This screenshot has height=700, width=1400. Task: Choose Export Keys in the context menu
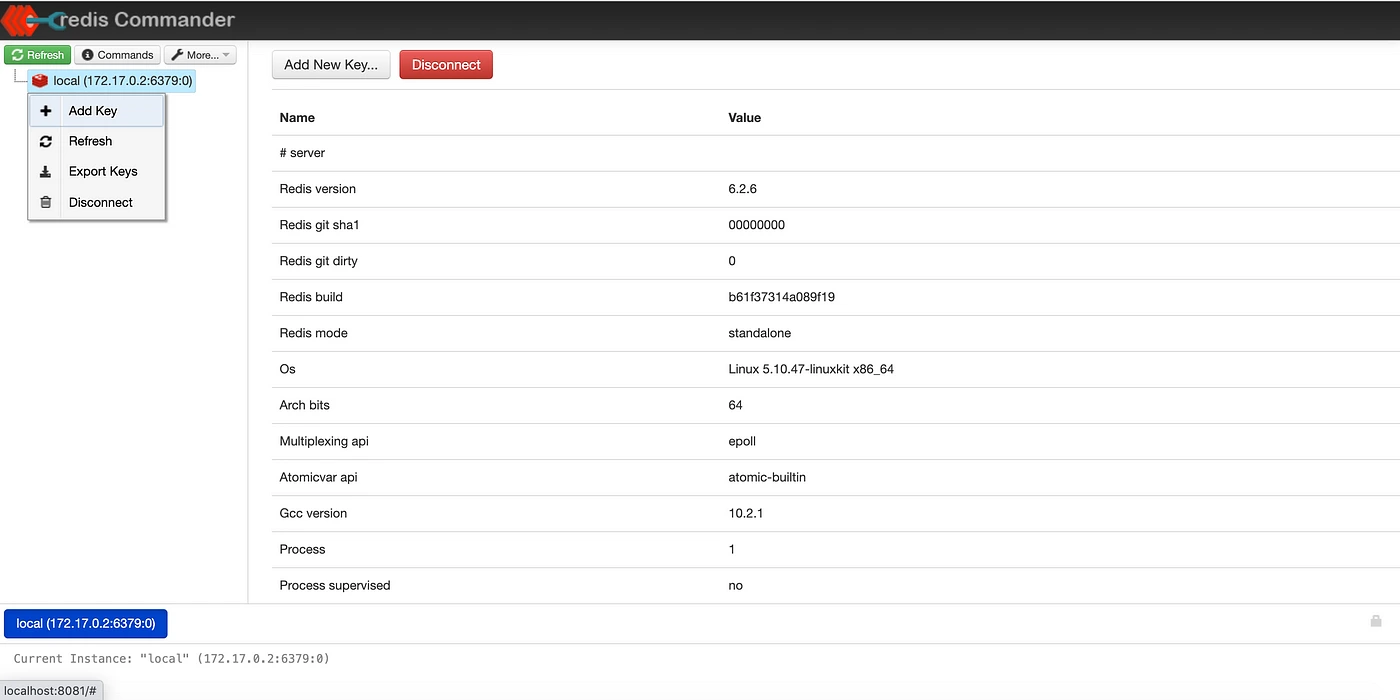pos(103,171)
